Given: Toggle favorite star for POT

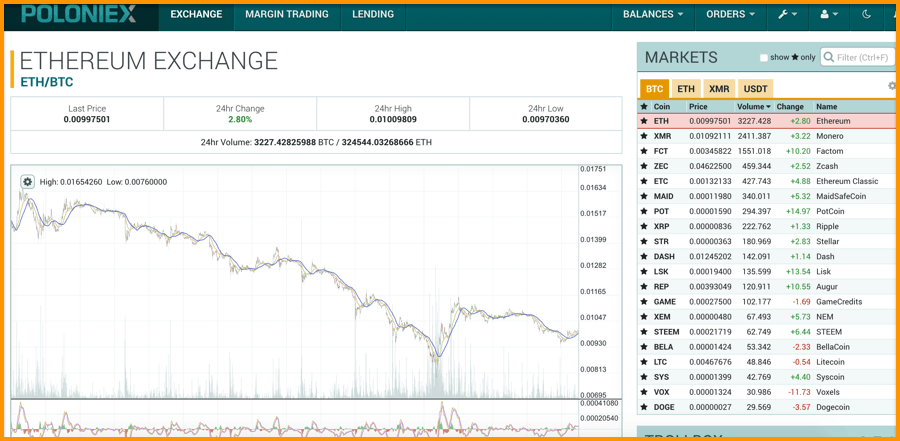Looking at the screenshot, I should point(644,211).
